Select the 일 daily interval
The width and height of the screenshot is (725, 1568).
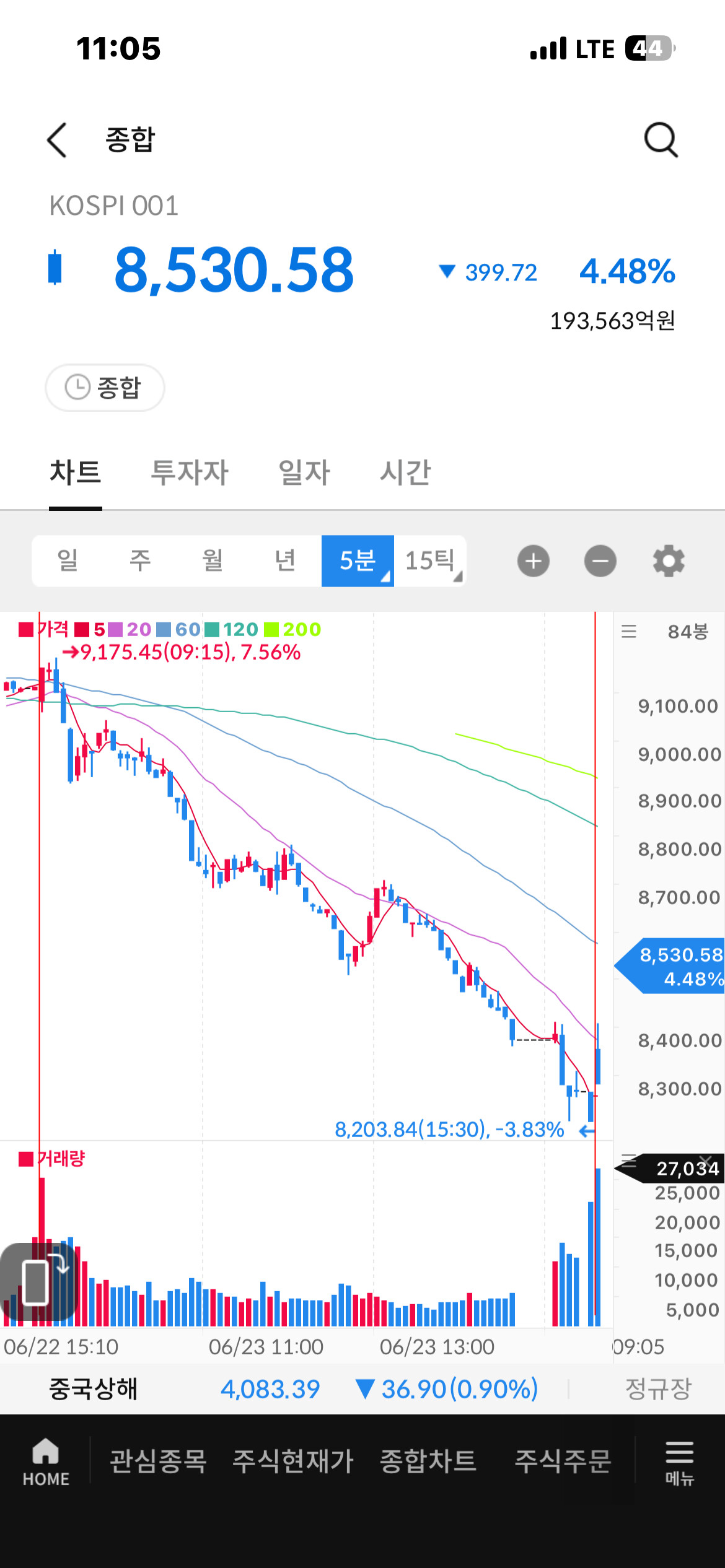(x=68, y=560)
